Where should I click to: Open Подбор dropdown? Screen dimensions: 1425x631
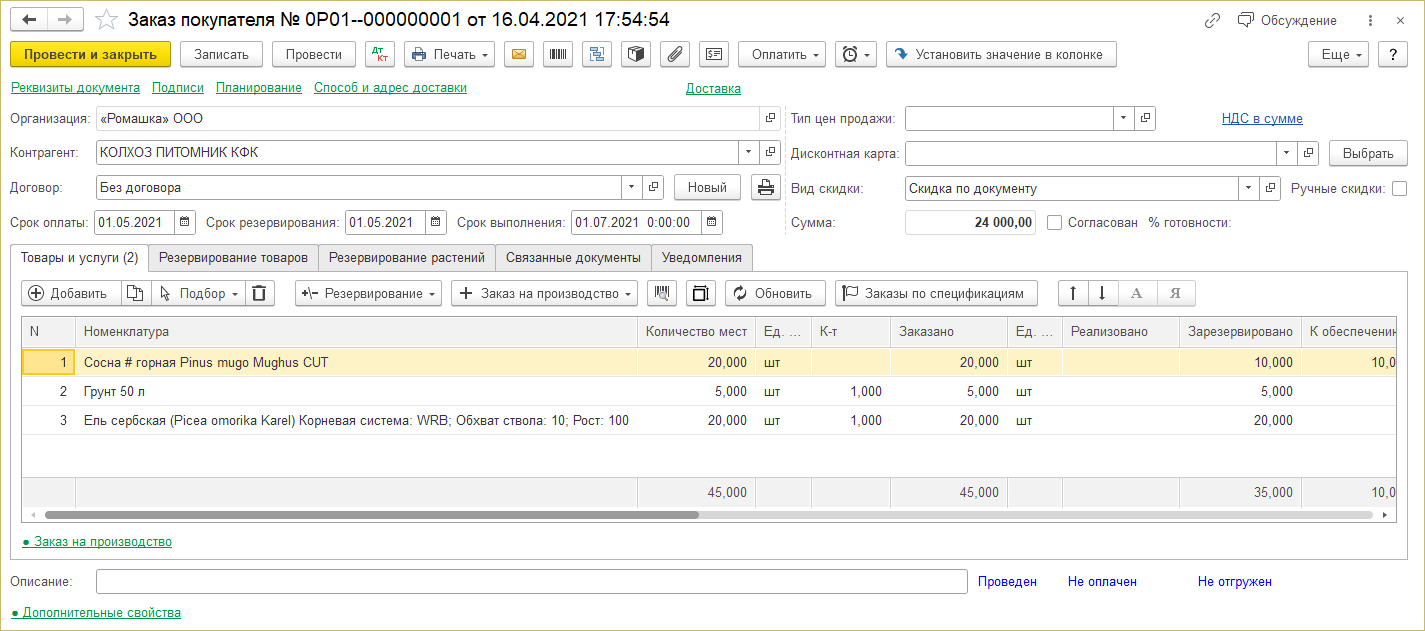[198, 293]
